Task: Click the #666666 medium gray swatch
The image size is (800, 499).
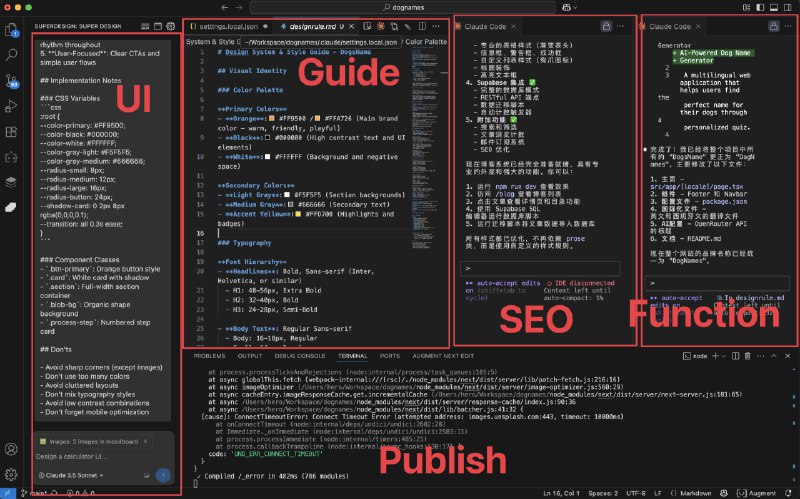Action: pyautogui.click(x=291, y=205)
